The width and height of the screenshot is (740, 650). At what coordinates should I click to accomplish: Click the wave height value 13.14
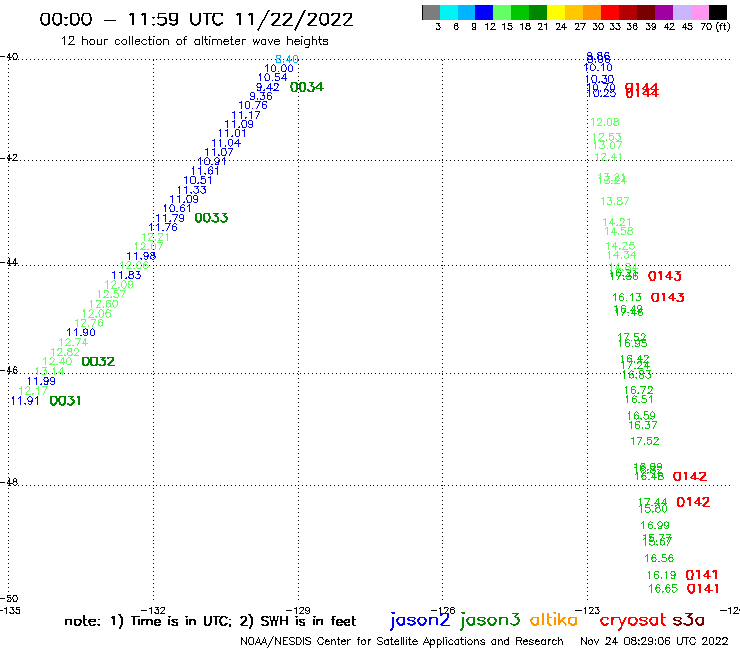tap(50, 371)
